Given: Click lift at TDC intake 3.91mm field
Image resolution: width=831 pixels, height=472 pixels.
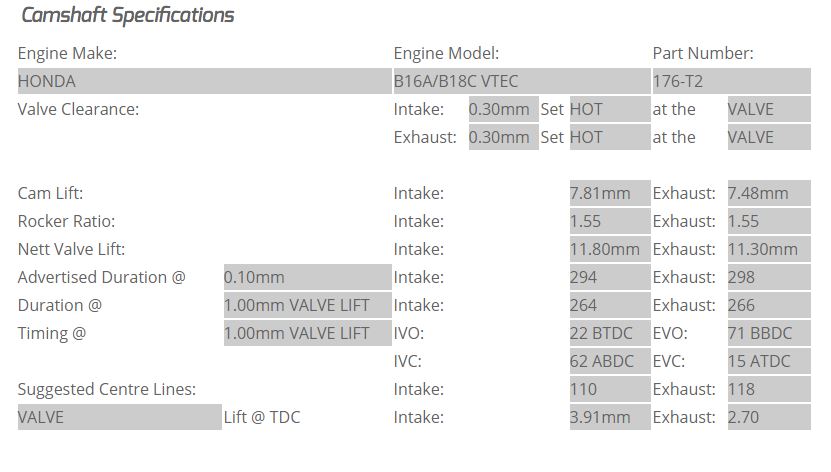Looking at the screenshot, I should 610,417.
